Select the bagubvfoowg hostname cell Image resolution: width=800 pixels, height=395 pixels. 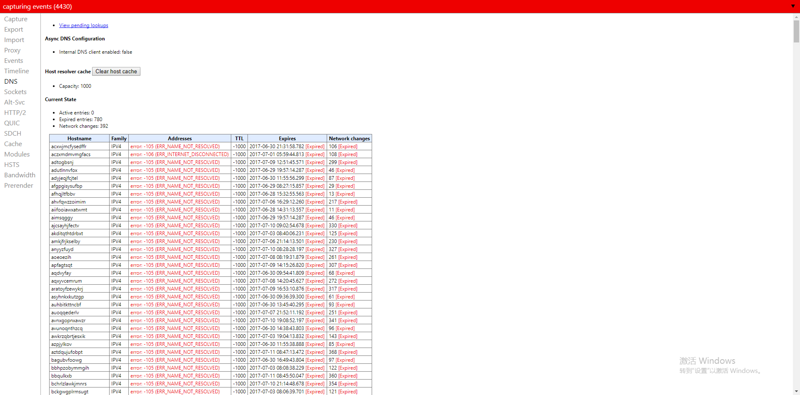(79, 360)
